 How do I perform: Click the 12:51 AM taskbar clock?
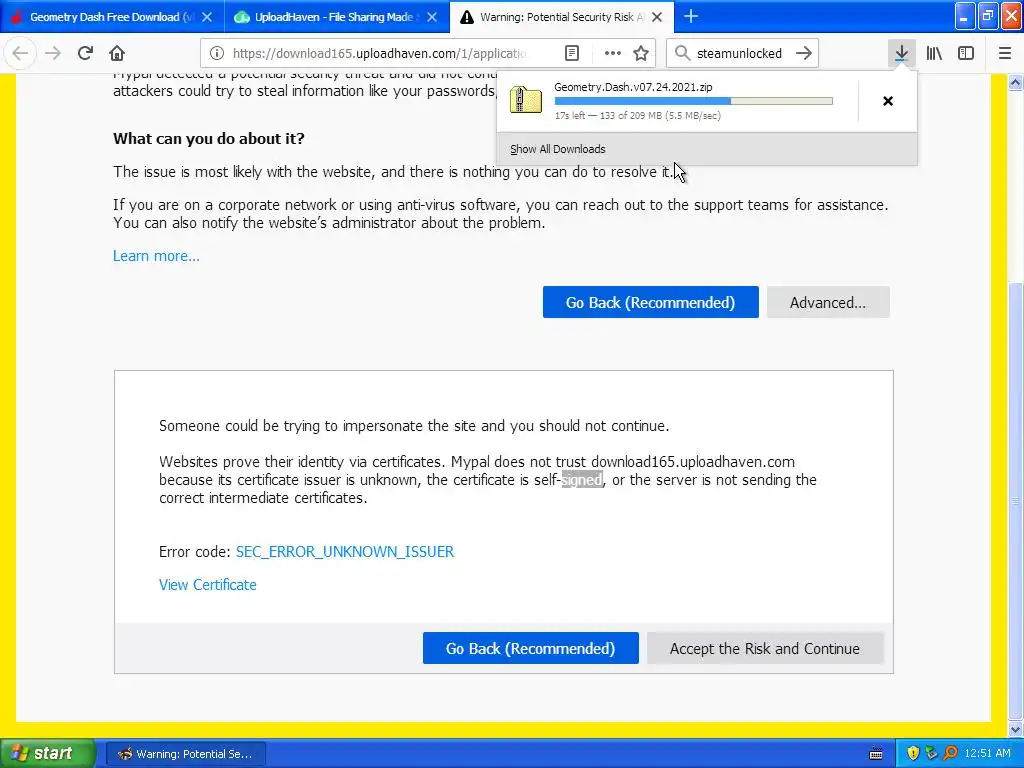[987, 754]
